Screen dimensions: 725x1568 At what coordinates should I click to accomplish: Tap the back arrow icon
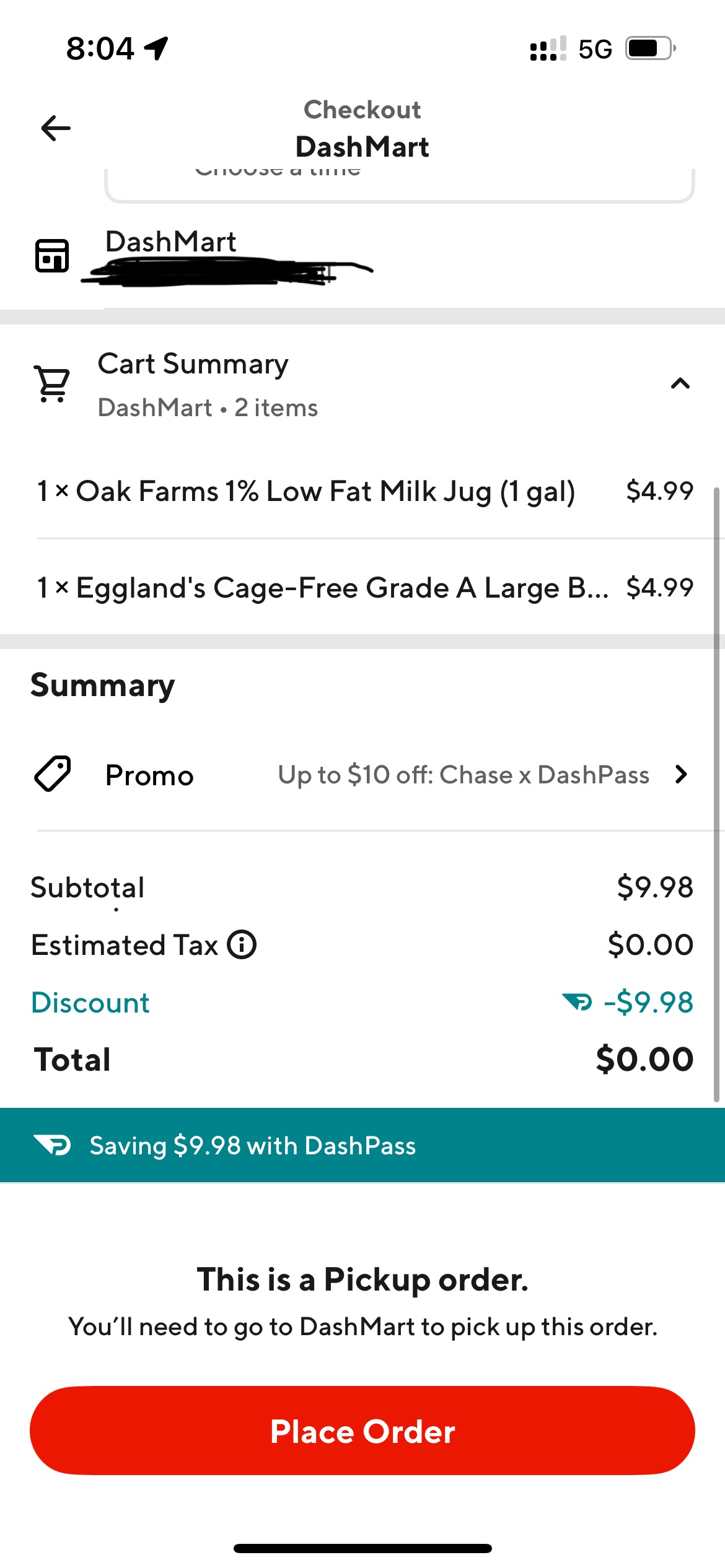(56, 128)
